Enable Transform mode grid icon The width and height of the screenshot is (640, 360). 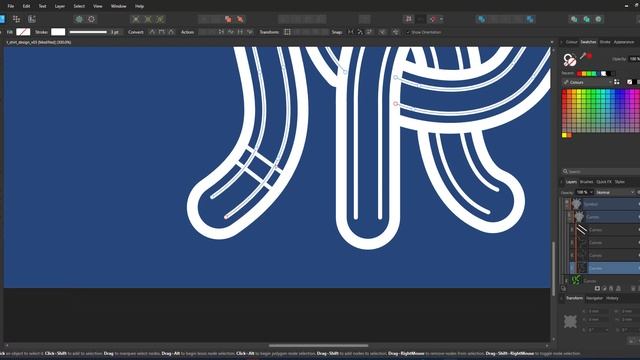tap(287, 32)
